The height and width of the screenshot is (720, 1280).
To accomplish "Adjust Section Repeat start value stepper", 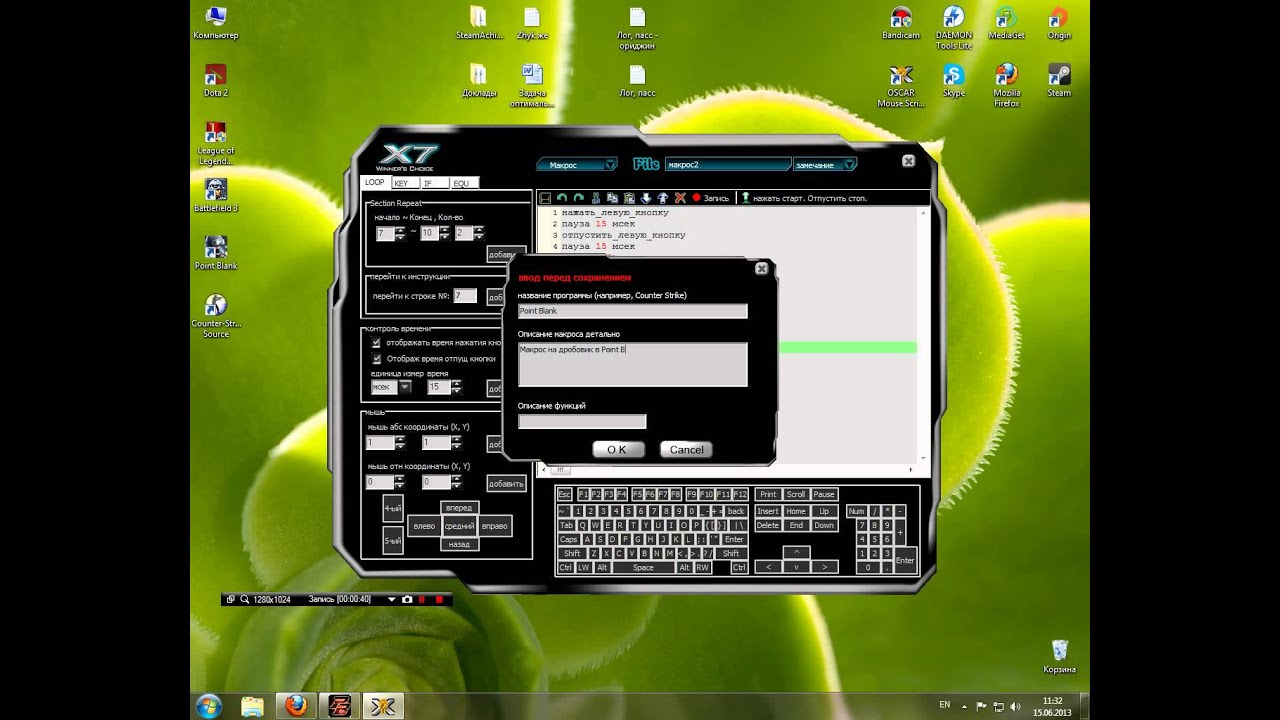I will point(400,233).
